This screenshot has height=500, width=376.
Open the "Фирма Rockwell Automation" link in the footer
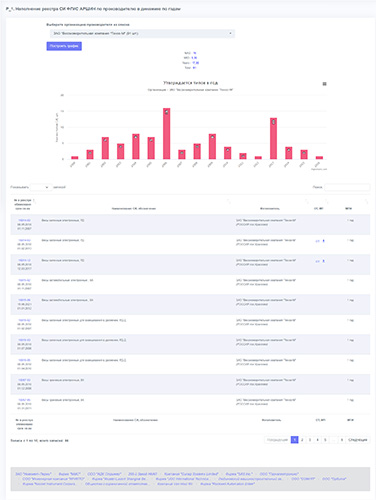click(x=228, y=484)
